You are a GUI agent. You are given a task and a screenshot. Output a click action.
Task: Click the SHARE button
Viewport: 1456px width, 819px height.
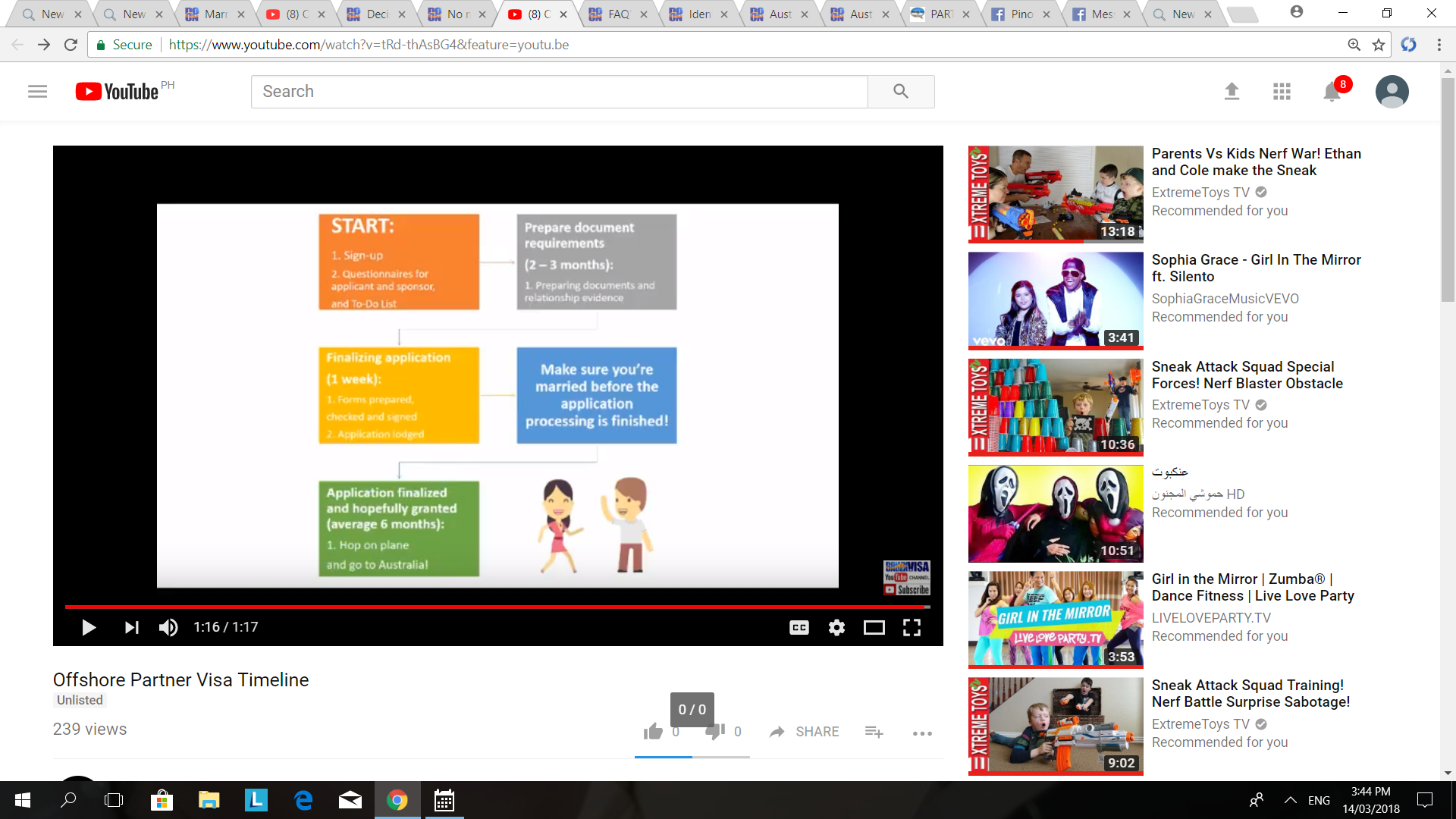click(804, 732)
